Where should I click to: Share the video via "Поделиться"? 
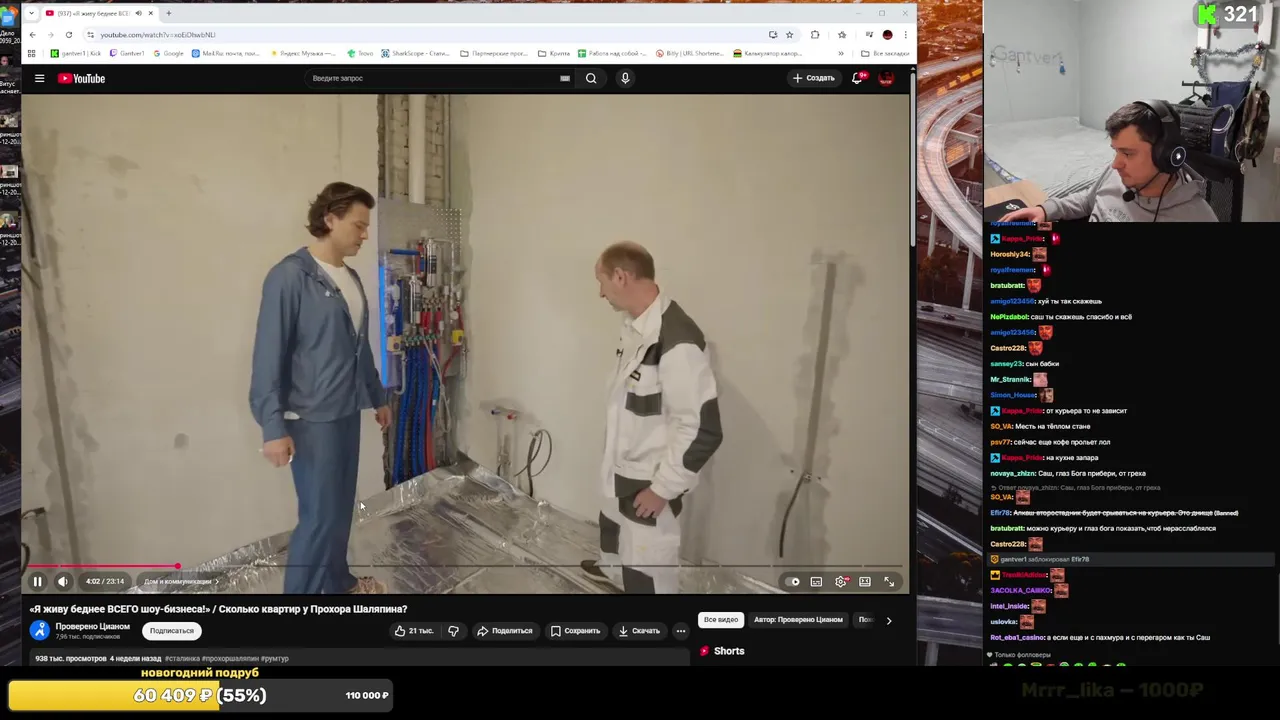[505, 631]
